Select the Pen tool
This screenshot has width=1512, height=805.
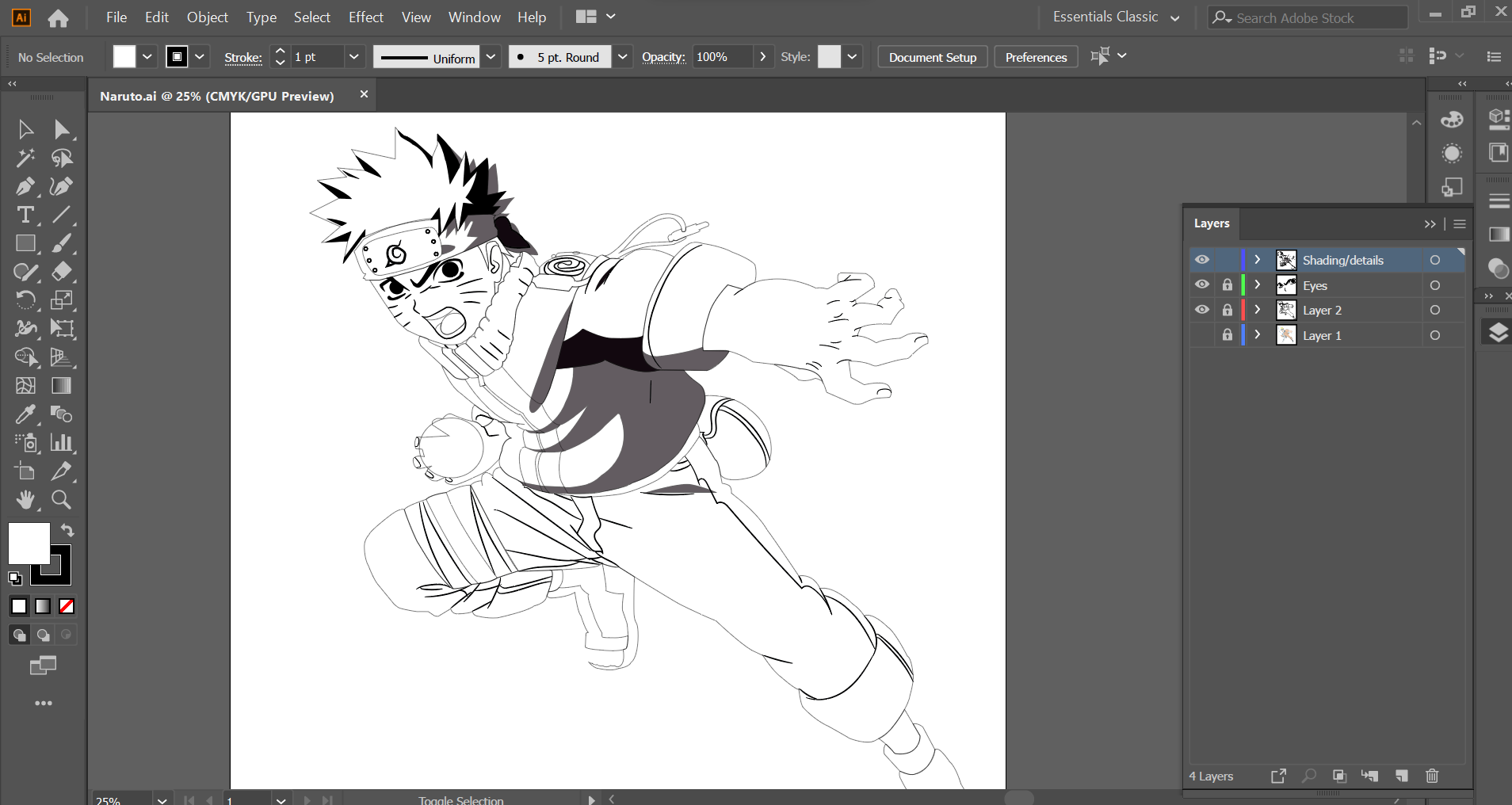click(25, 186)
